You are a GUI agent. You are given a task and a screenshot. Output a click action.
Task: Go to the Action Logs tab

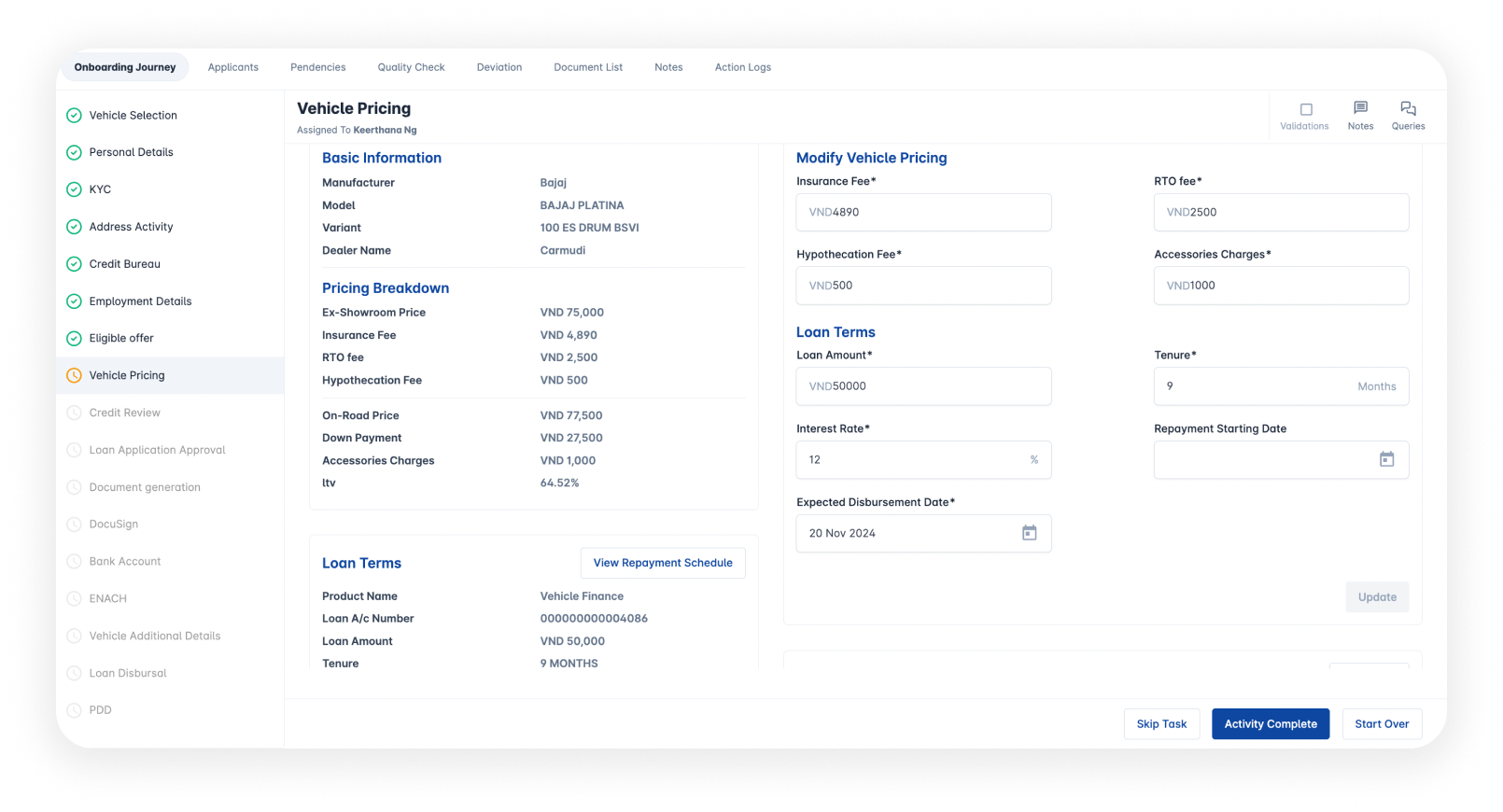tap(742, 67)
